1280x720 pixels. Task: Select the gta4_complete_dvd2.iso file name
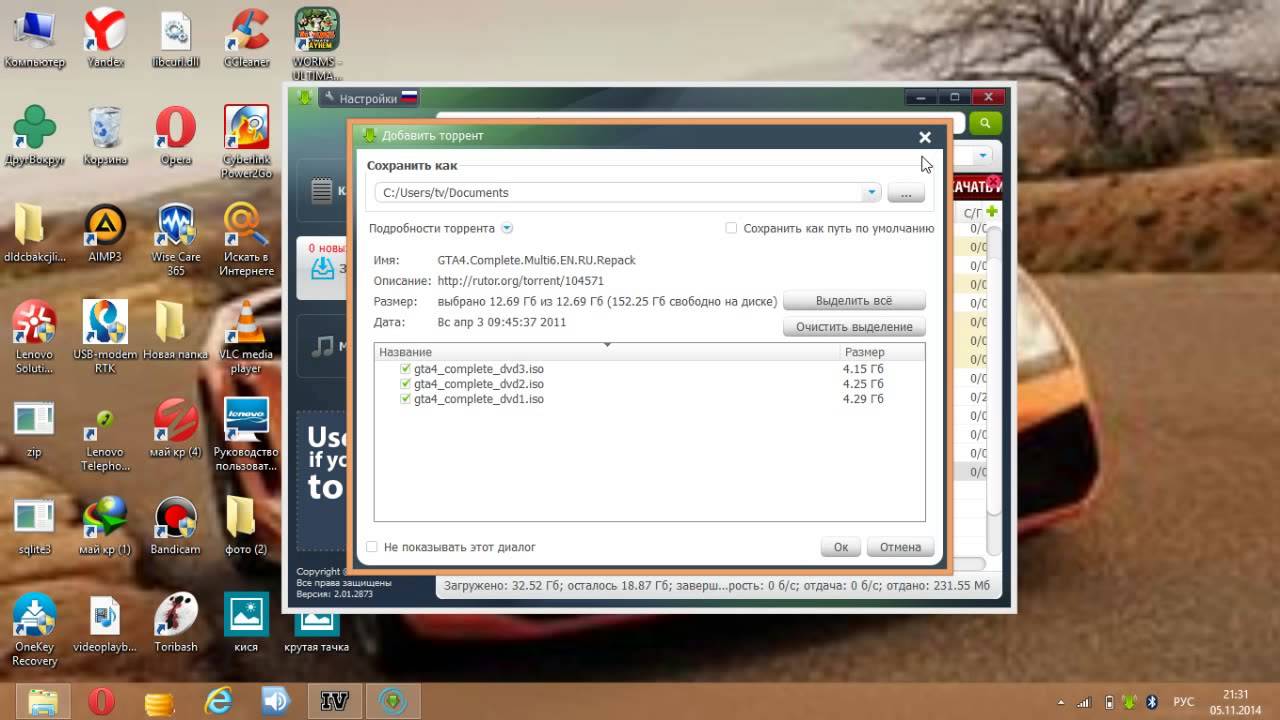tap(479, 384)
